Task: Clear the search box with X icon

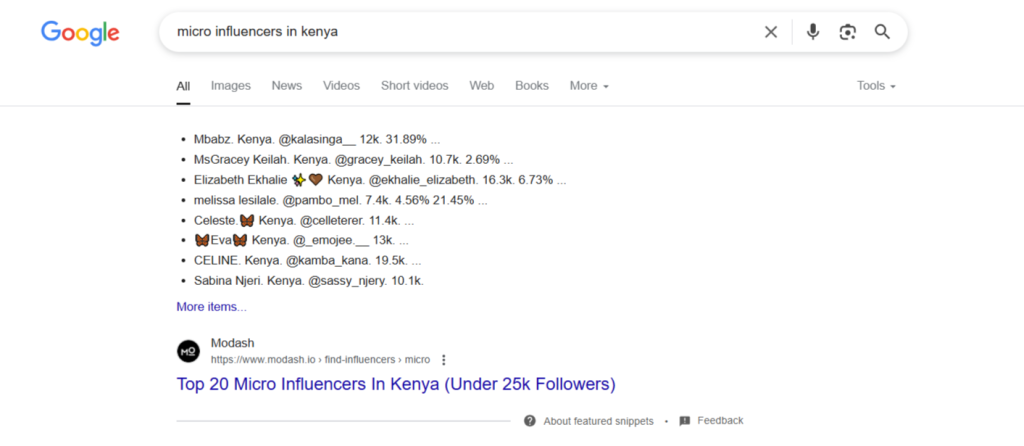Action: [x=771, y=32]
